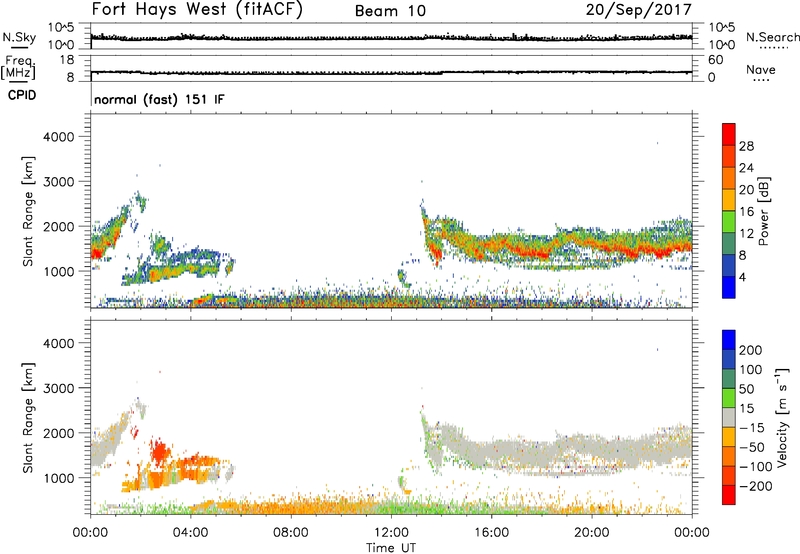Click the "24" value on Power color bar

pos(746,168)
